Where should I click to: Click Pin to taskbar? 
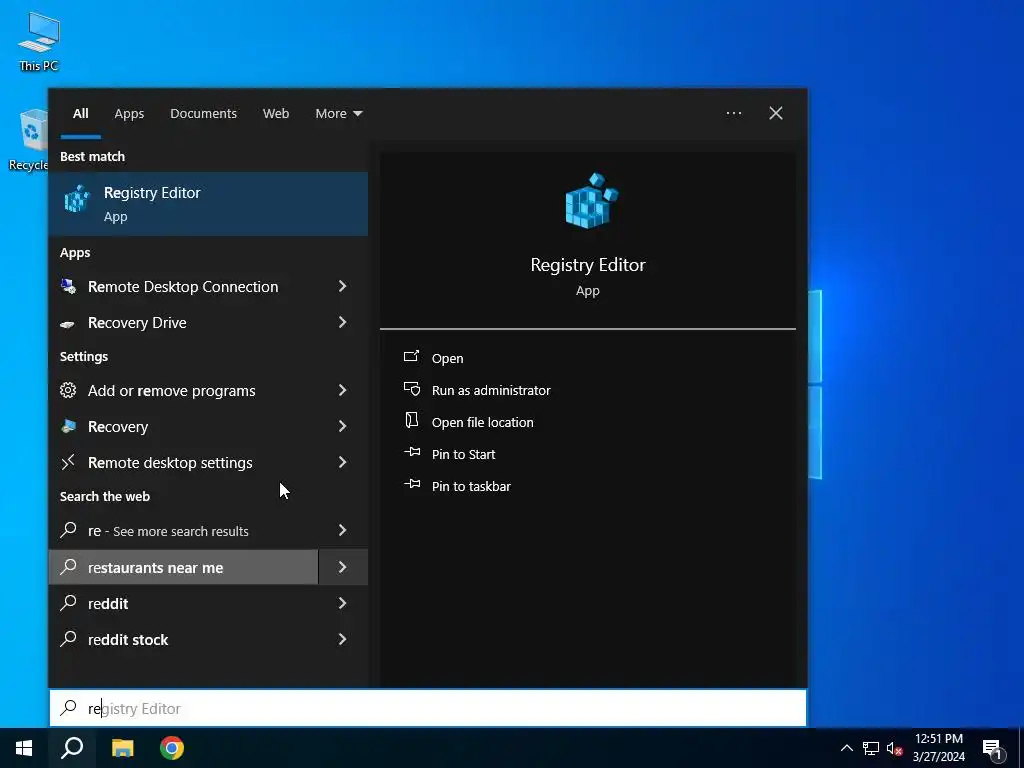[x=471, y=487]
